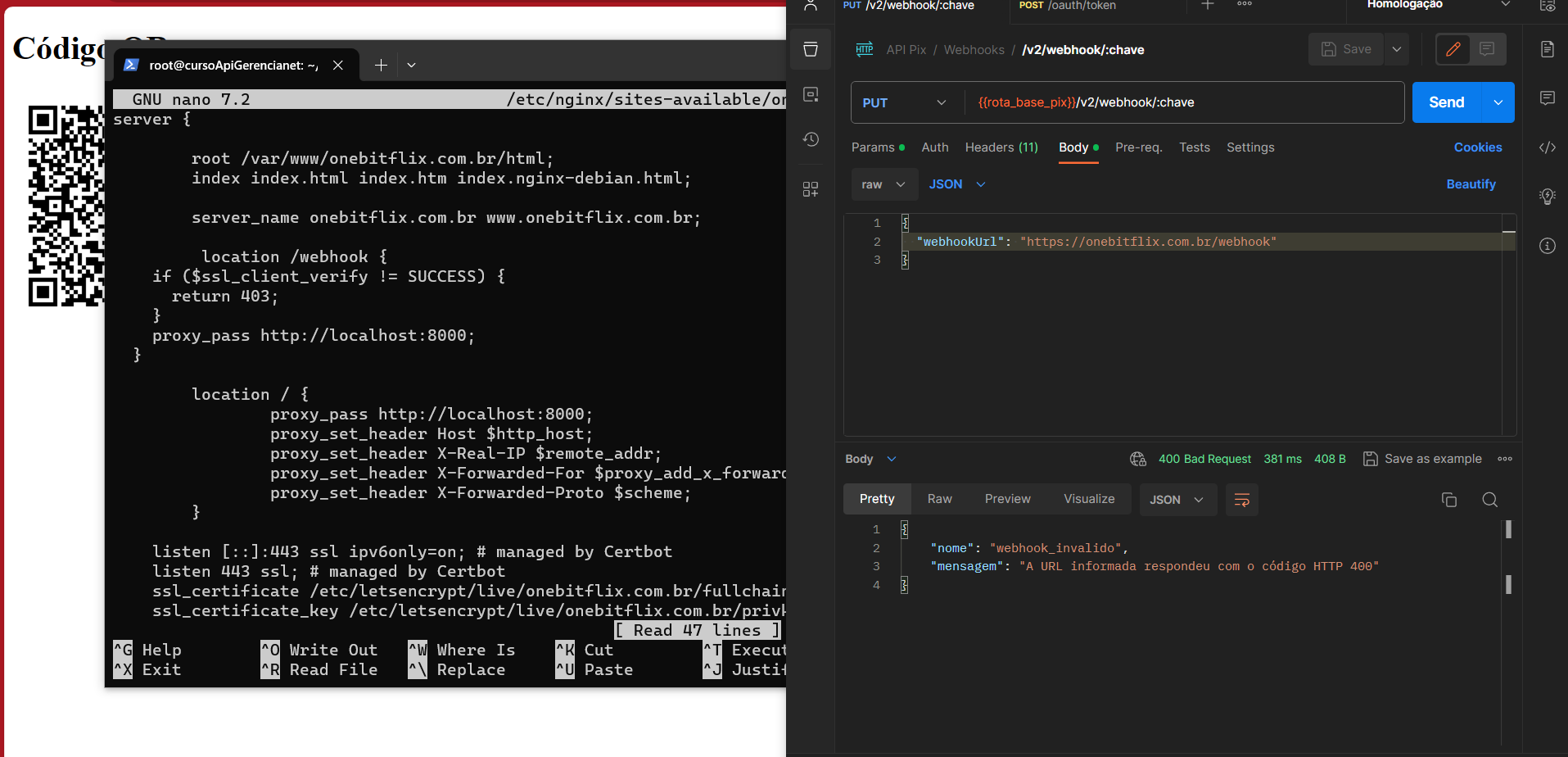The width and height of the screenshot is (1568, 757).
Task: Select Raw response view
Action: pyautogui.click(x=939, y=499)
